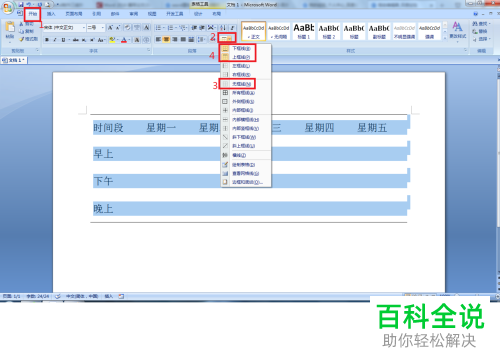The image size is (500, 361).
Task: Grow font size with larger A icon
Action: click(110, 28)
